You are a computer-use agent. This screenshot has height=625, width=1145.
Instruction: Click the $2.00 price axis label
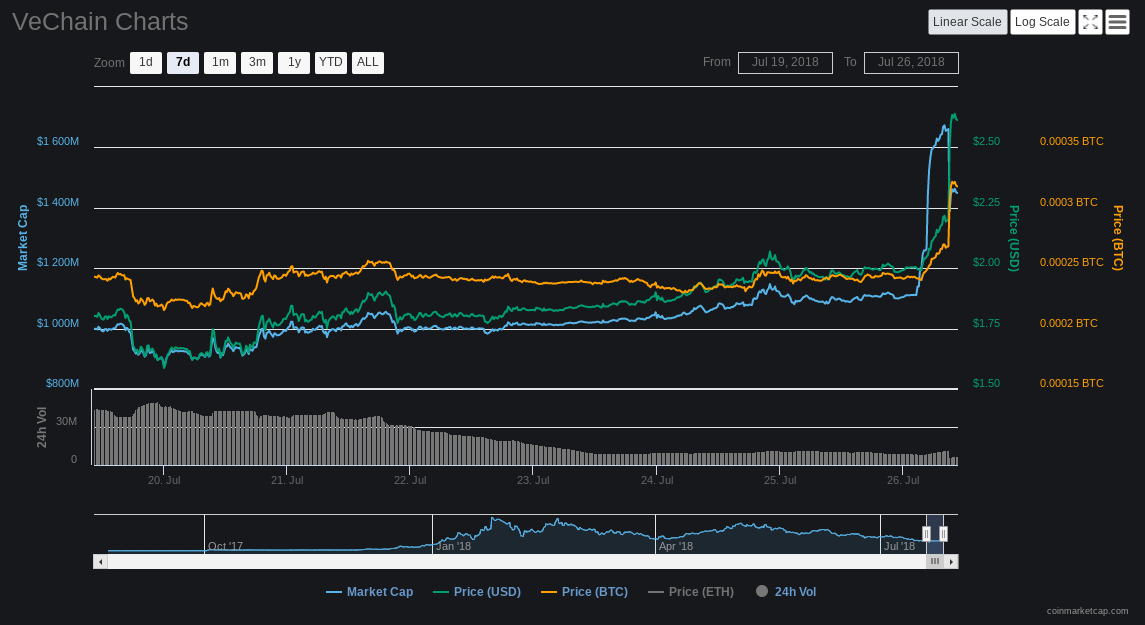(x=987, y=263)
